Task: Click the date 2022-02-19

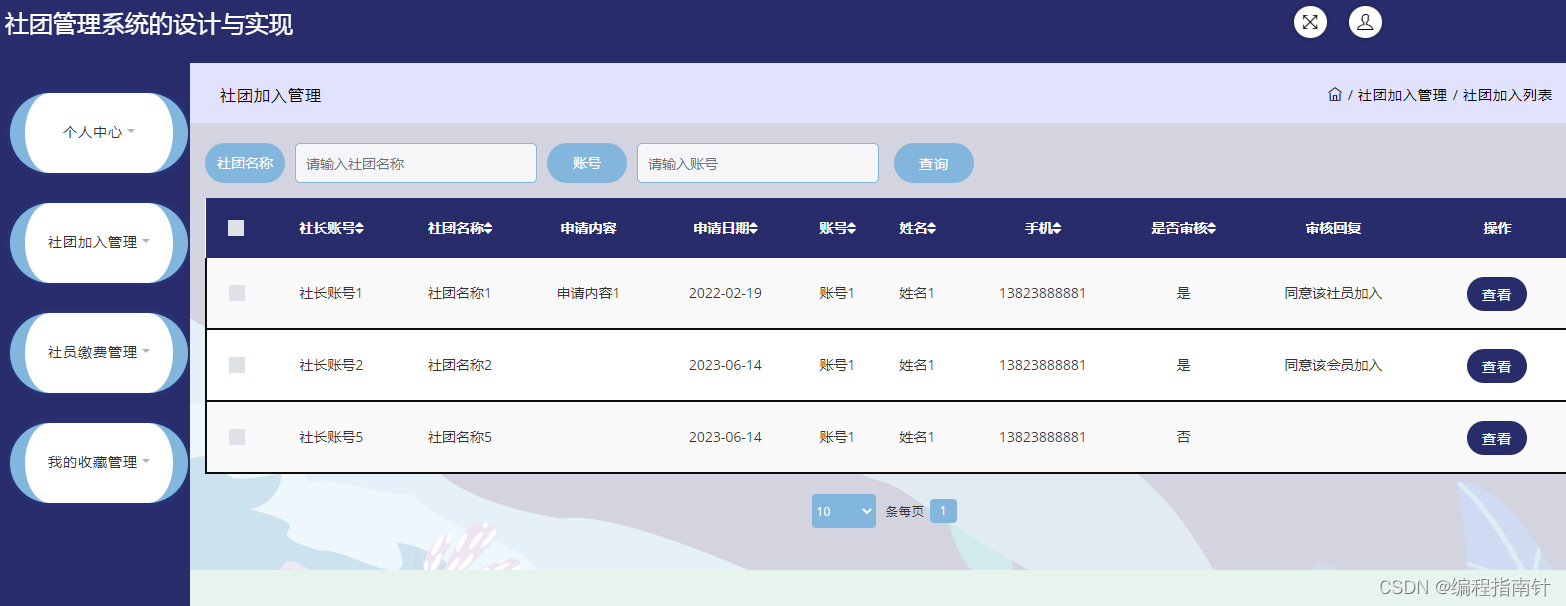Action: point(725,293)
